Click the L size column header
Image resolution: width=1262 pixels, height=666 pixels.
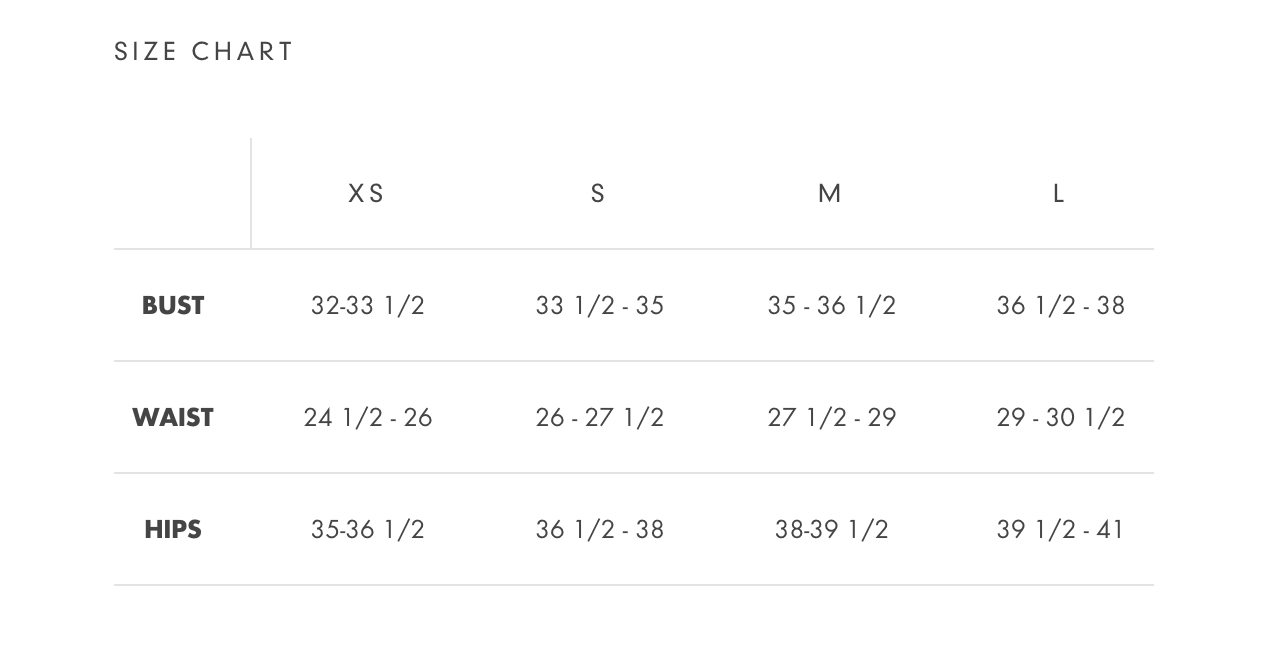click(1059, 193)
